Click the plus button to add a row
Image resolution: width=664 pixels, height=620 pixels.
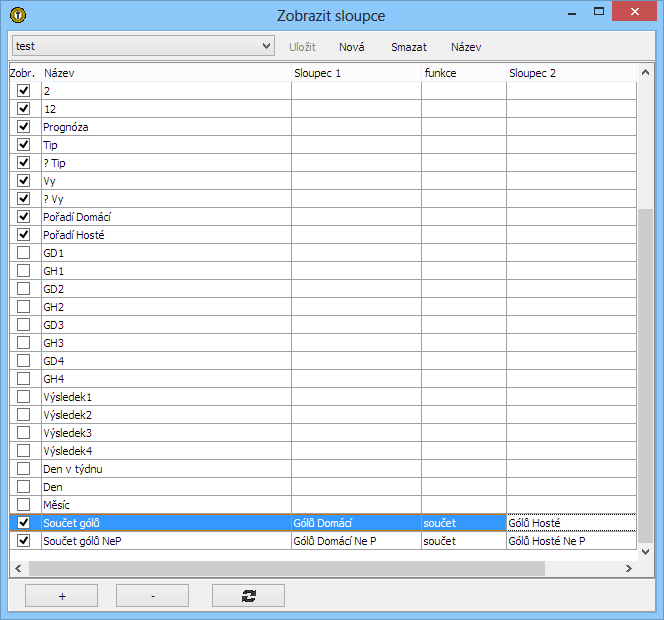point(62,596)
